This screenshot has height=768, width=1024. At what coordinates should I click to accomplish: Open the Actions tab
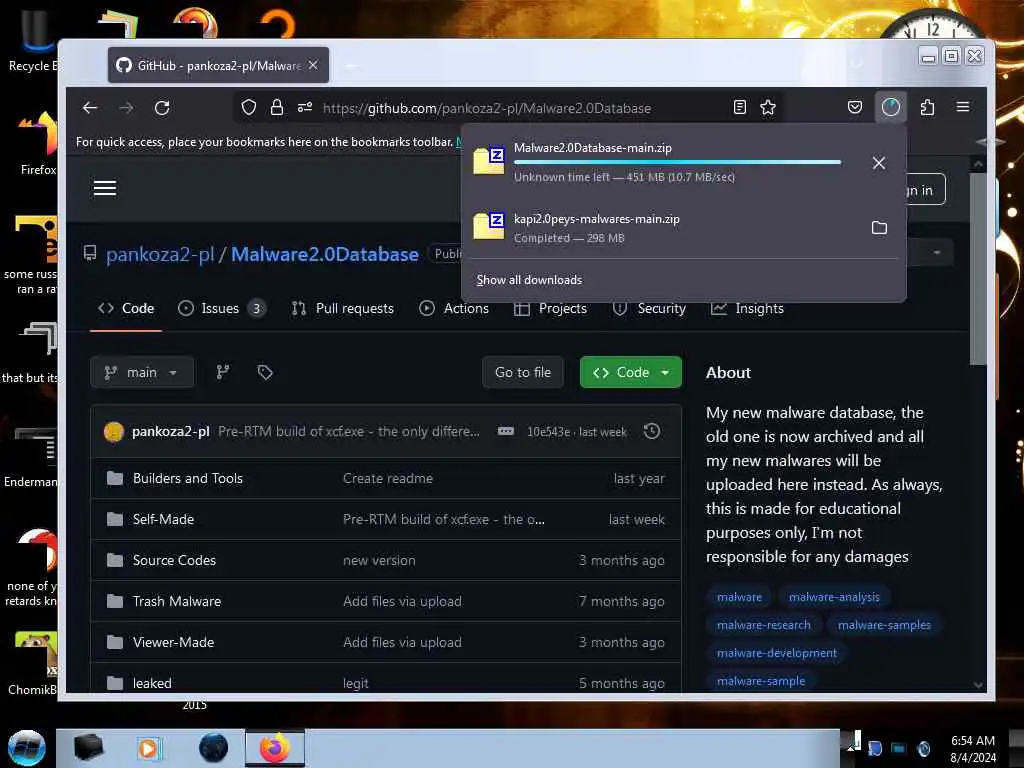point(454,308)
